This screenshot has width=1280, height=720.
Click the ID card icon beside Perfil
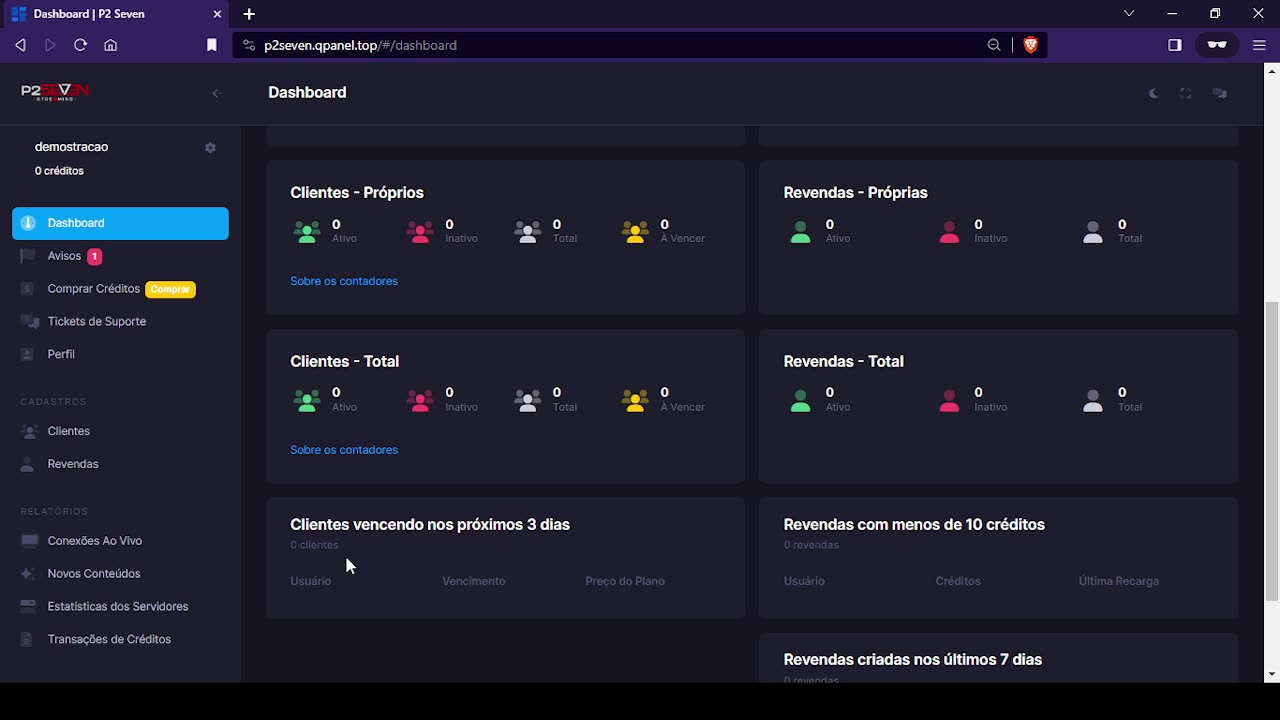tap(28, 354)
